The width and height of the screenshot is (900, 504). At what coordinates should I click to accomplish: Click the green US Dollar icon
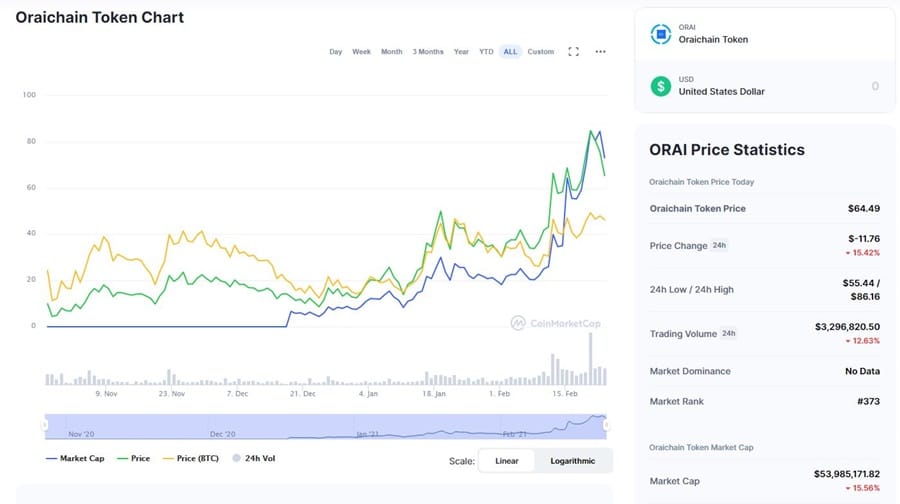tap(660, 86)
